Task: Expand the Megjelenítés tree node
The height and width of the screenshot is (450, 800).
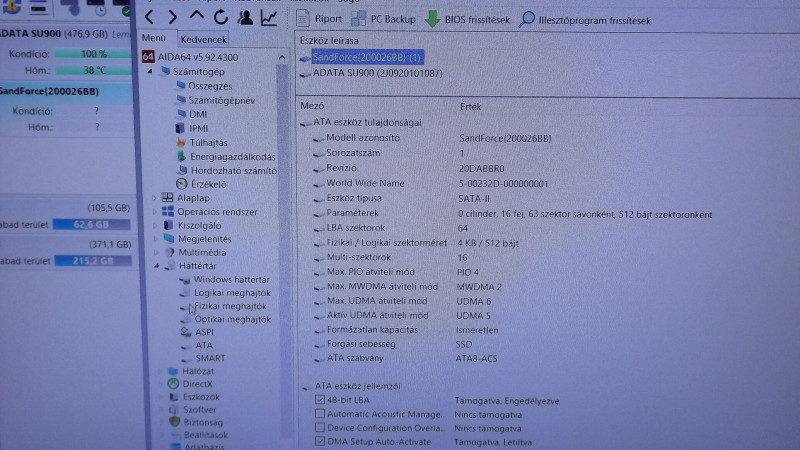Action: point(156,239)
